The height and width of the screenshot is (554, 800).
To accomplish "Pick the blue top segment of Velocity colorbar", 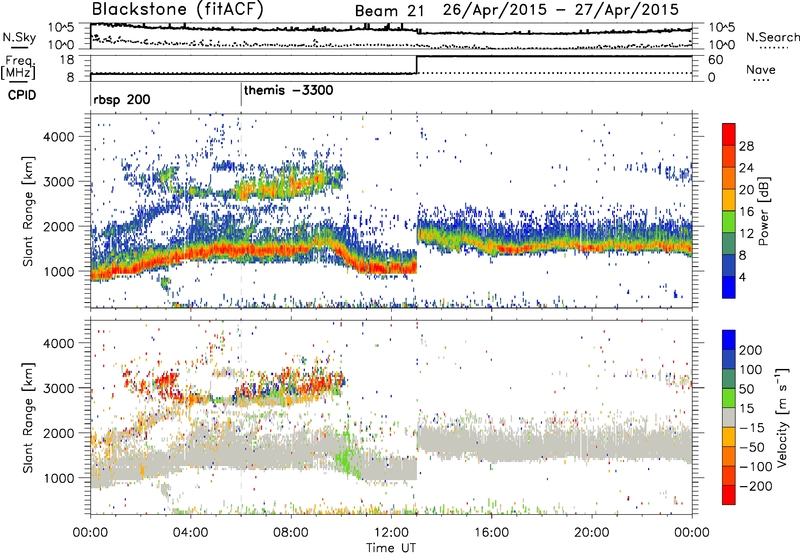I will (x=729, y=340).
